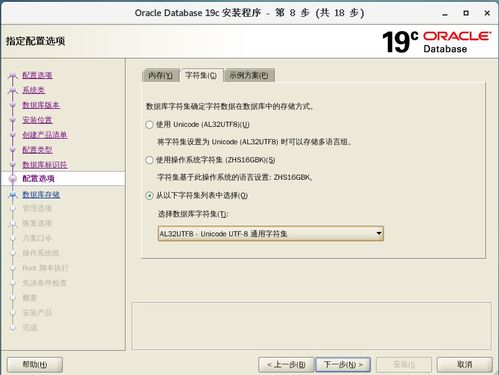Click the text 字符集基于此操作系统的语言设置: ZHS16GBK
499x375 pixels.
pyautogui.click(x=235, y=178)
